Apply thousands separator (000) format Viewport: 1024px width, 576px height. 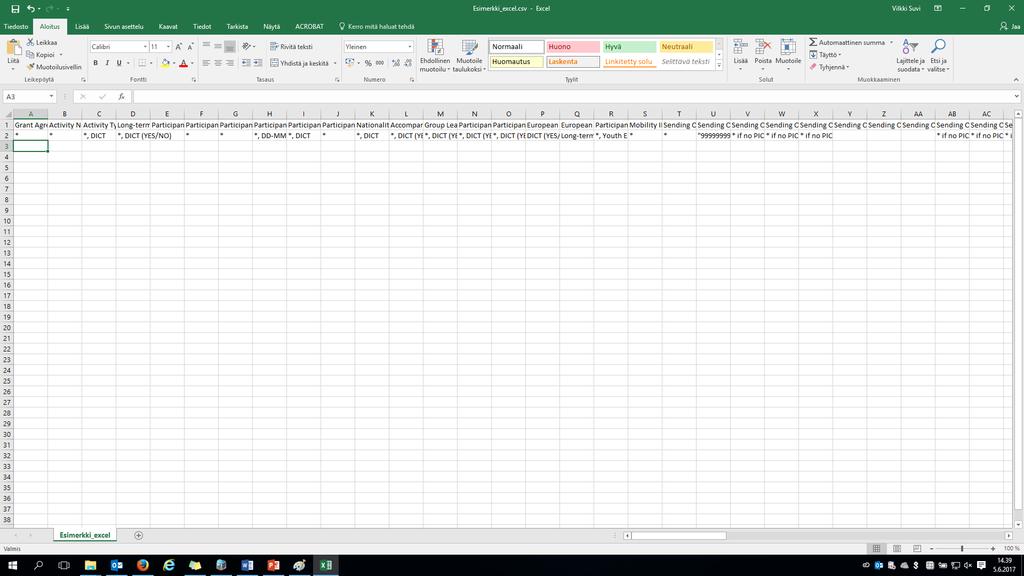tap(380, 63)
